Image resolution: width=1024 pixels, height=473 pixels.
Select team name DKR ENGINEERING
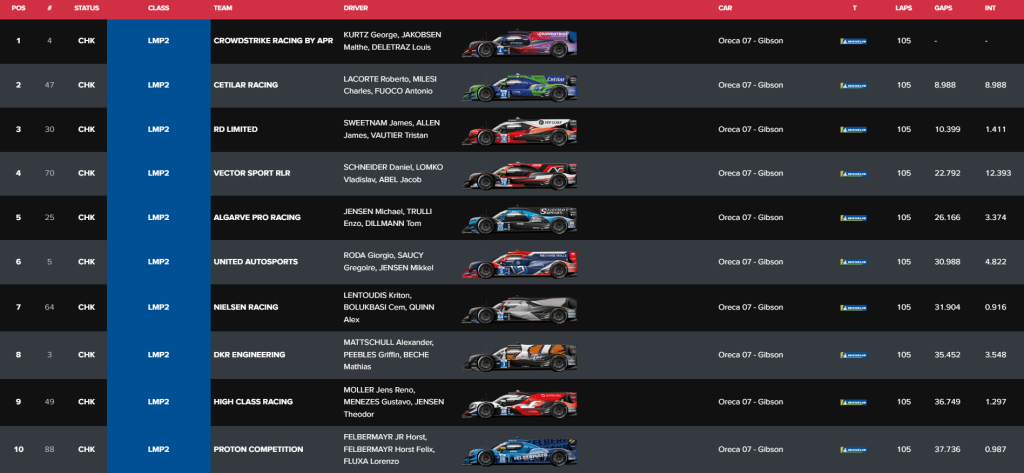click(249, 355)
